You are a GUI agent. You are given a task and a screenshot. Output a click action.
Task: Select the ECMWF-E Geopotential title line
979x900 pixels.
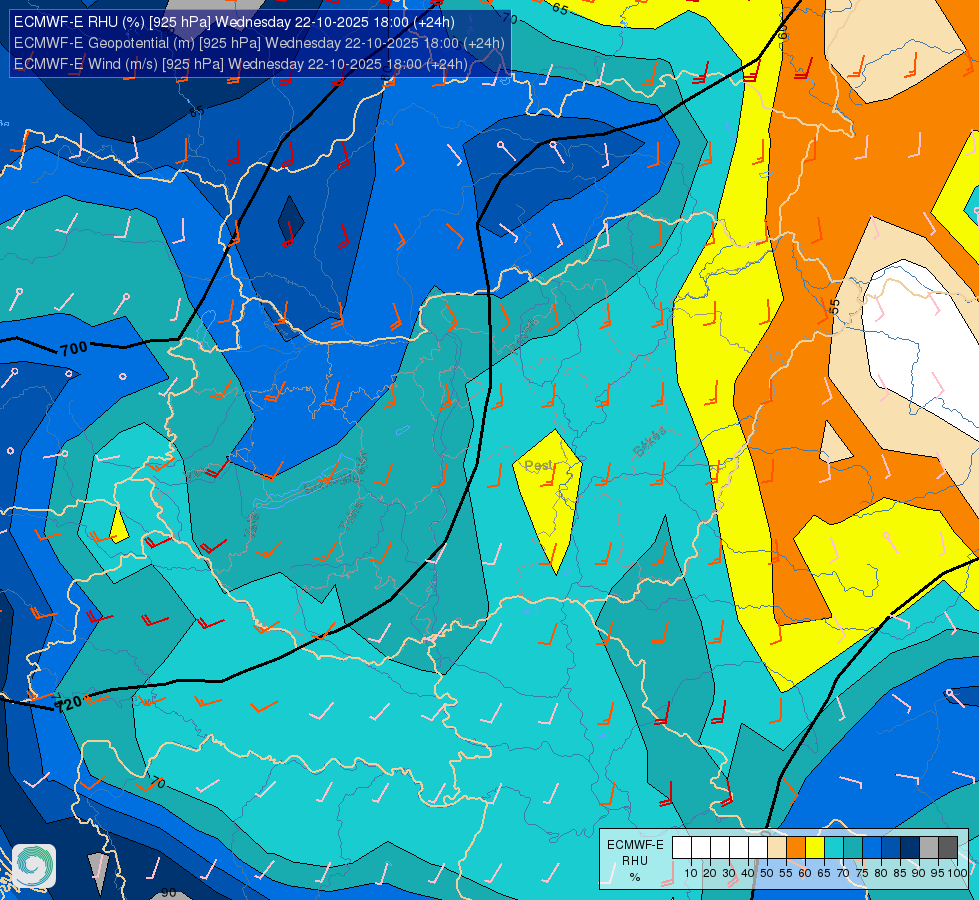coord(259,43)
